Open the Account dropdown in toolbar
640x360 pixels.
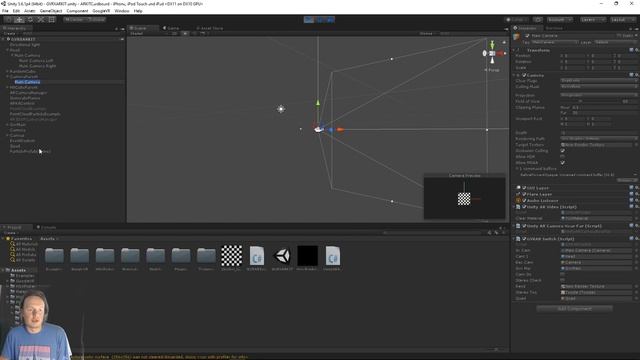coord(560,20)
